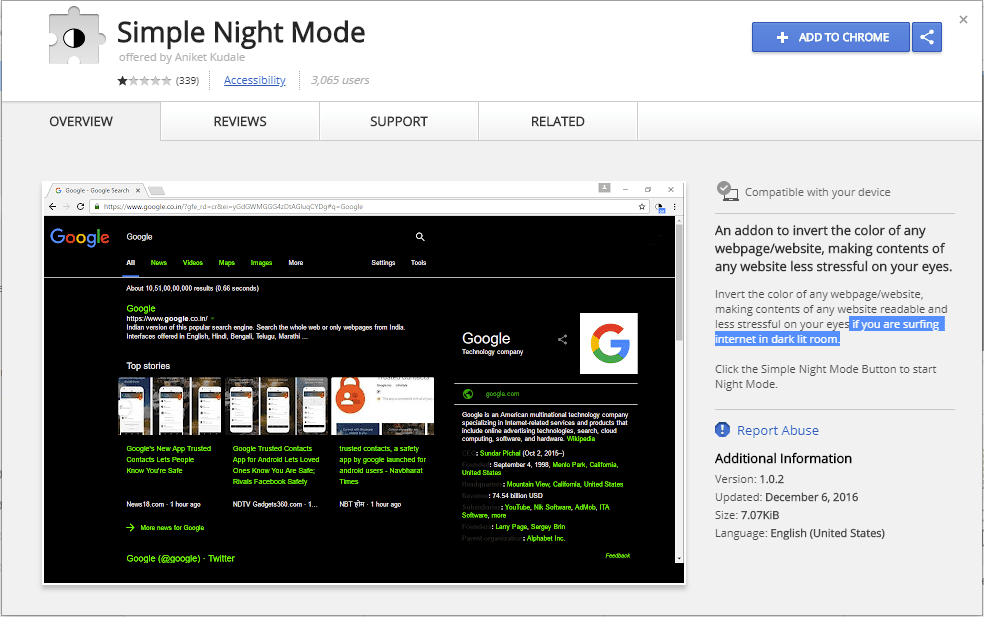Click 'offered by Aniket Kudale' text
The height and width of the screenshot is (617, 984).
click(x=182, y=57)
